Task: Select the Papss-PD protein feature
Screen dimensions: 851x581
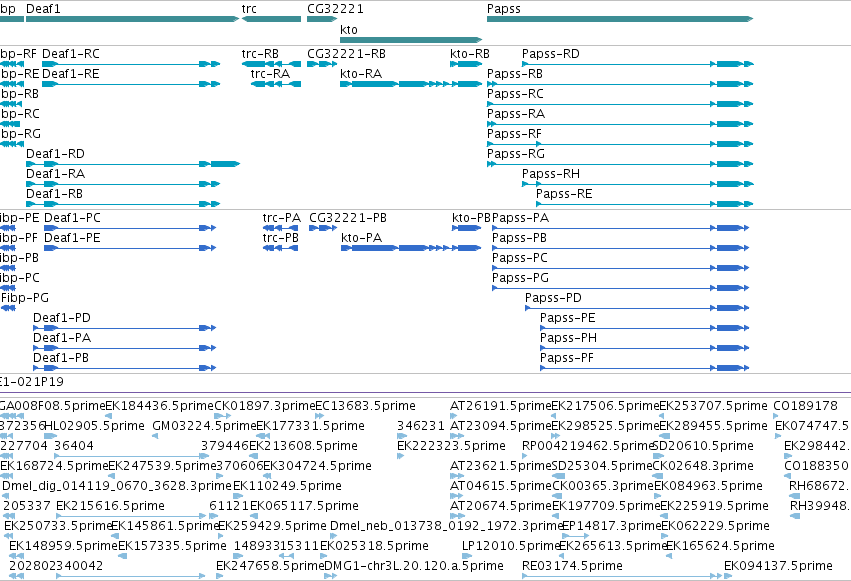Action: tap(637, 308)
